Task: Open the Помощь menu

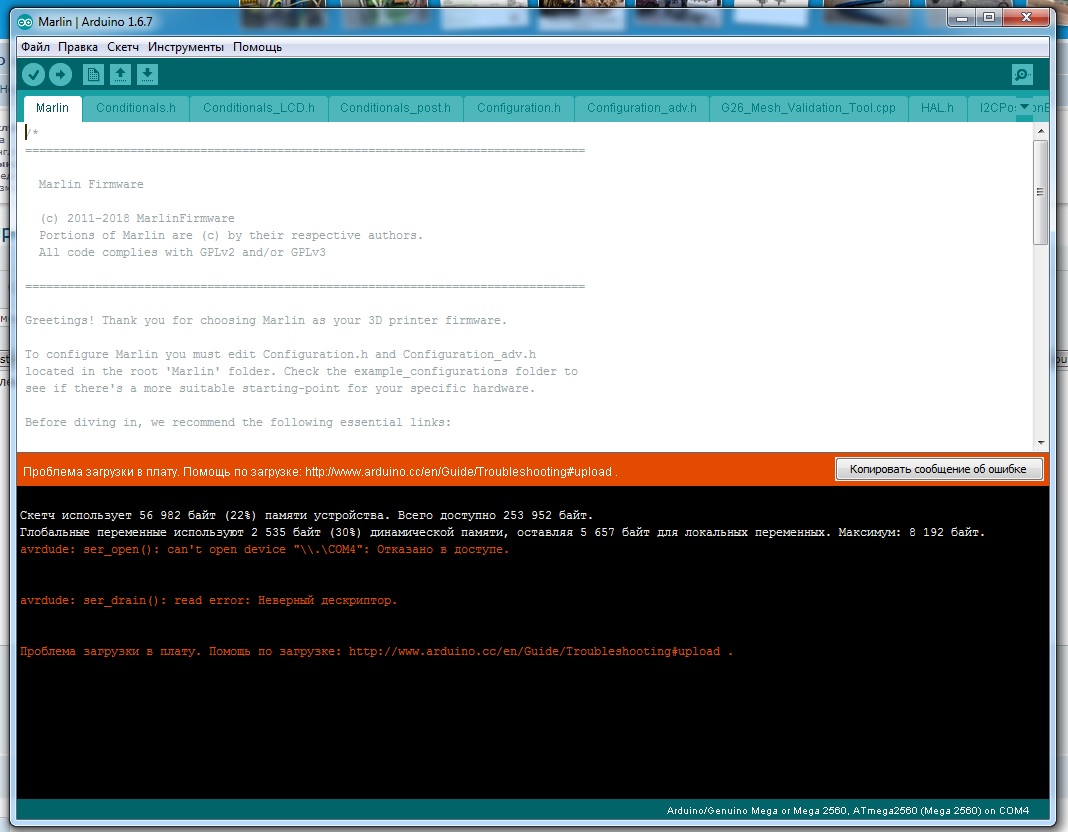Action: 257,47
